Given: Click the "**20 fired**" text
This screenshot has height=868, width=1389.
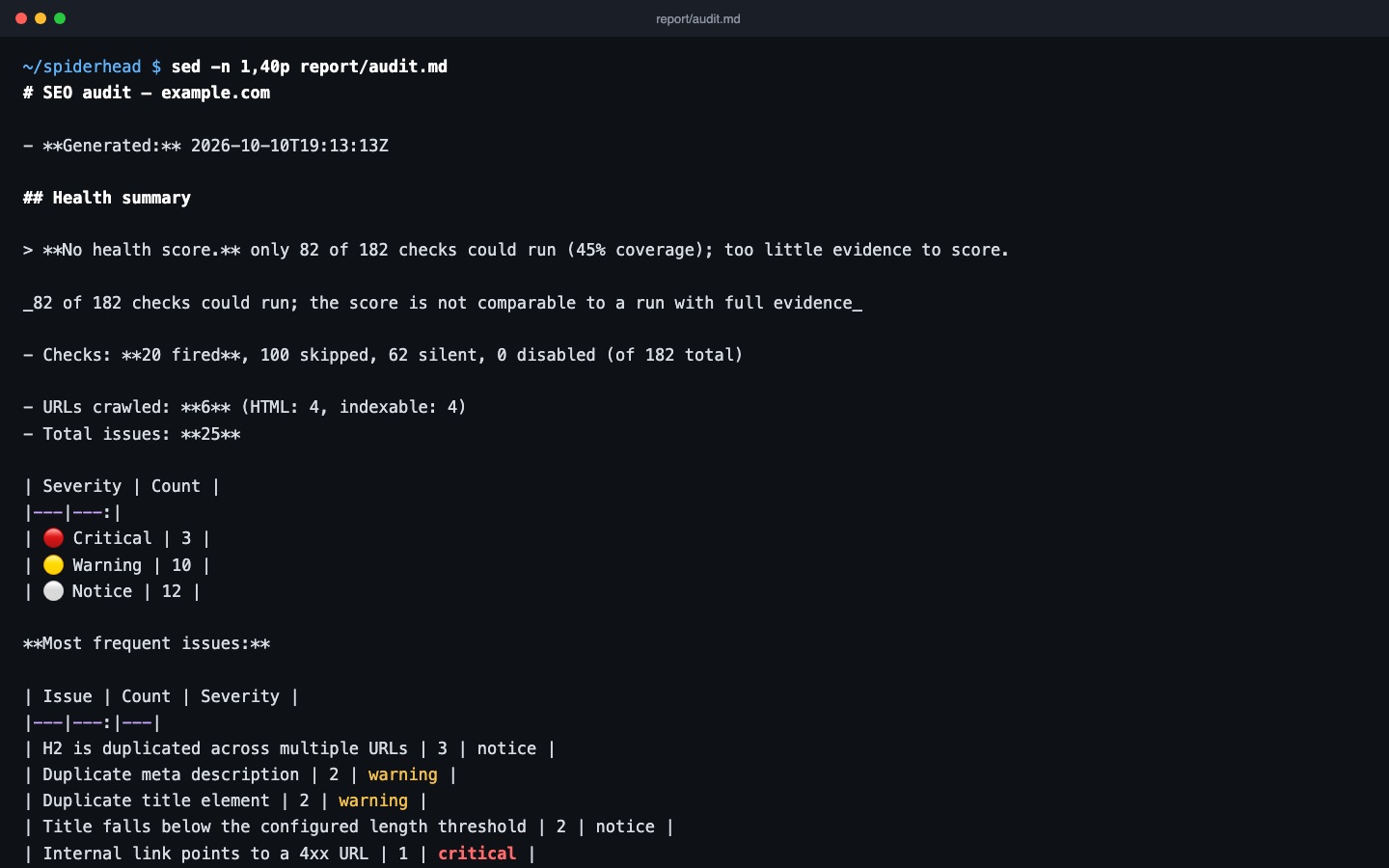Looking at the screenshot, I should click(181, 355).
